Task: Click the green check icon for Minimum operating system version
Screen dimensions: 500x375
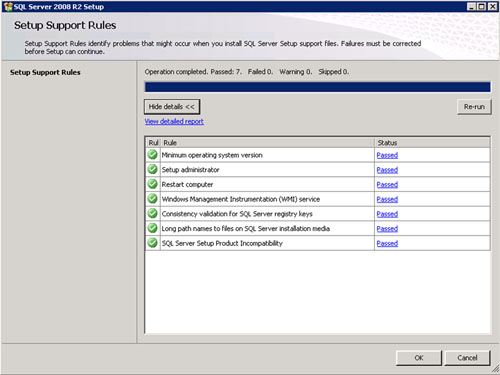Action: click(153, 155)
